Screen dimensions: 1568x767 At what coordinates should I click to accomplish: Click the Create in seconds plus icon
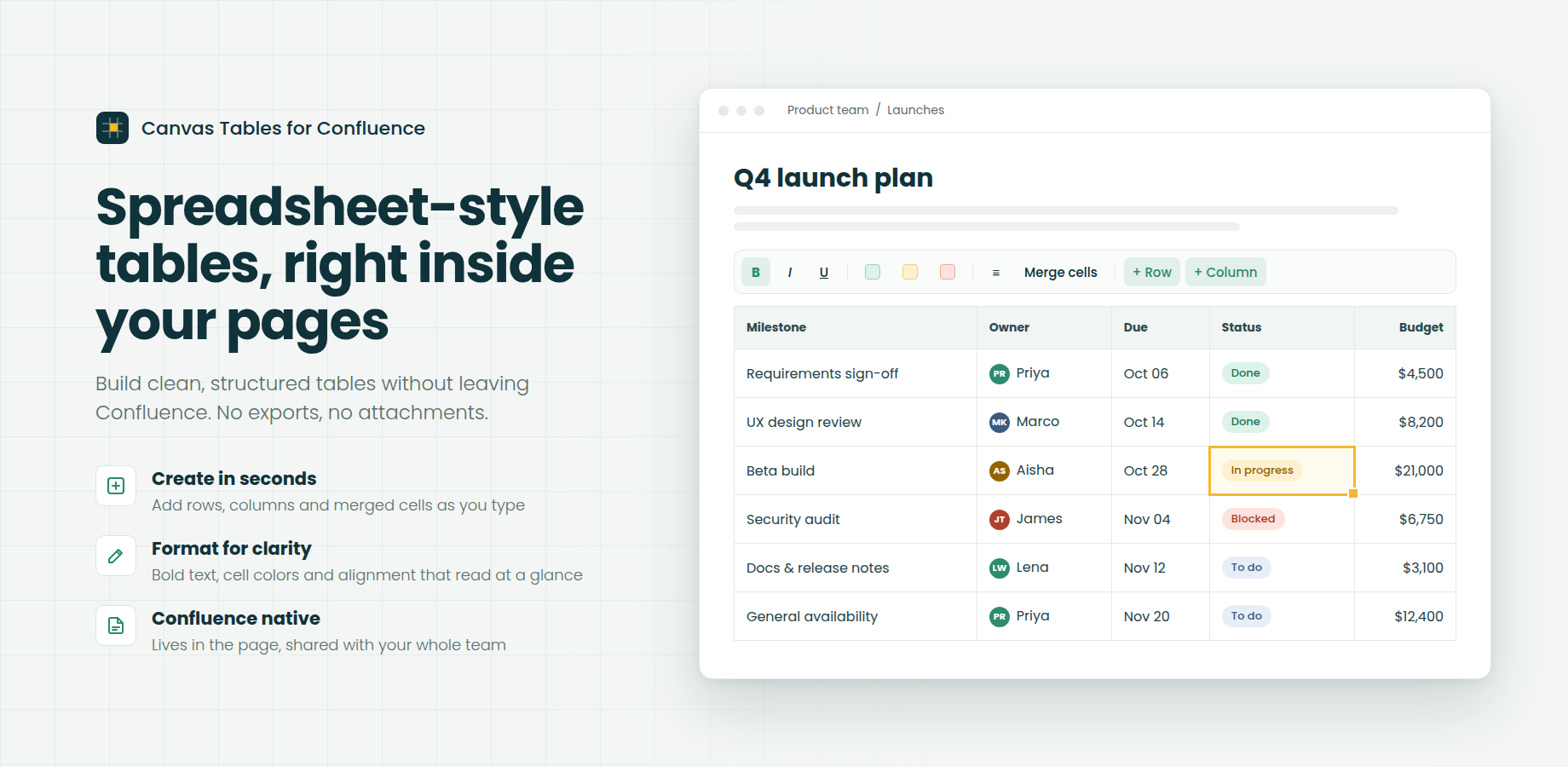(116, 486)
